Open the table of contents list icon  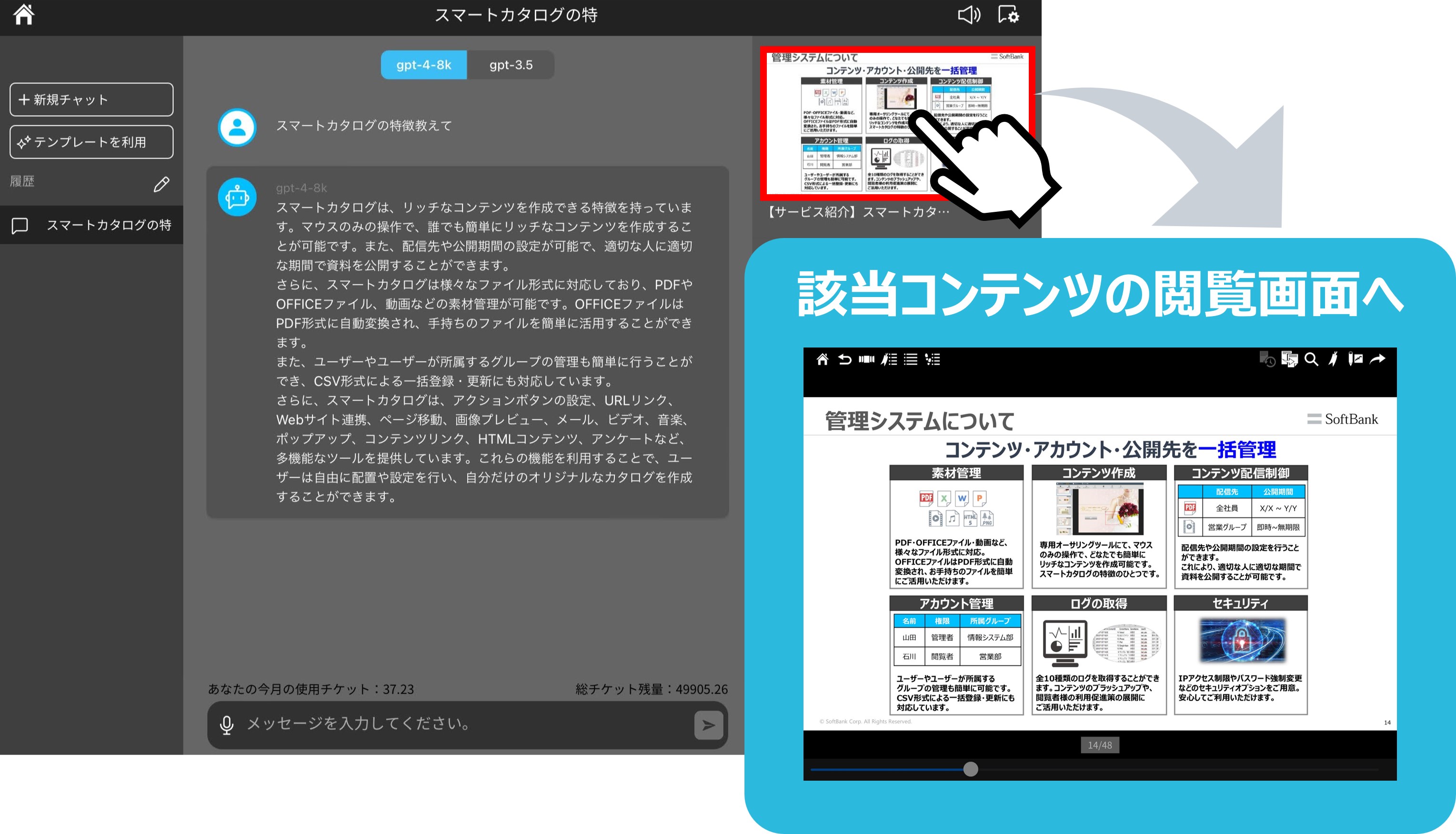(x=911, y=359)
